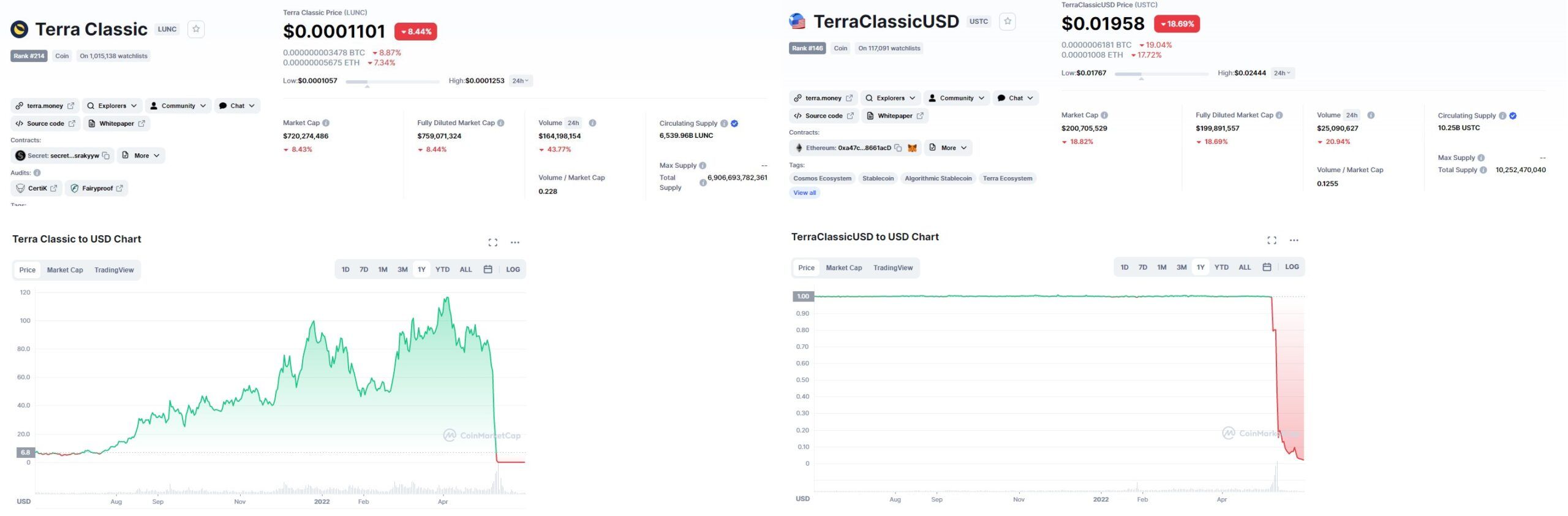
Task: Select ALL range on Terra Classic chart
Action: pyautogui.click(x=466, y=270)
